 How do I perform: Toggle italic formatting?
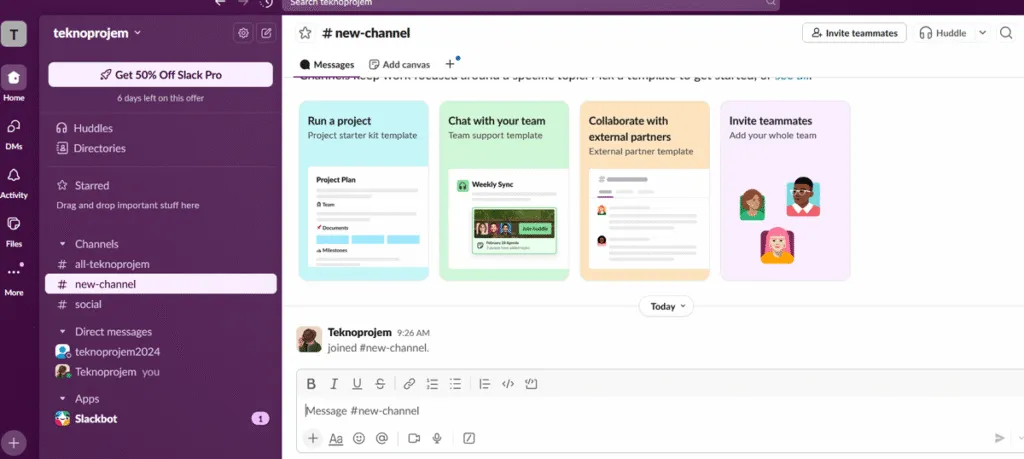pos(334,384)
